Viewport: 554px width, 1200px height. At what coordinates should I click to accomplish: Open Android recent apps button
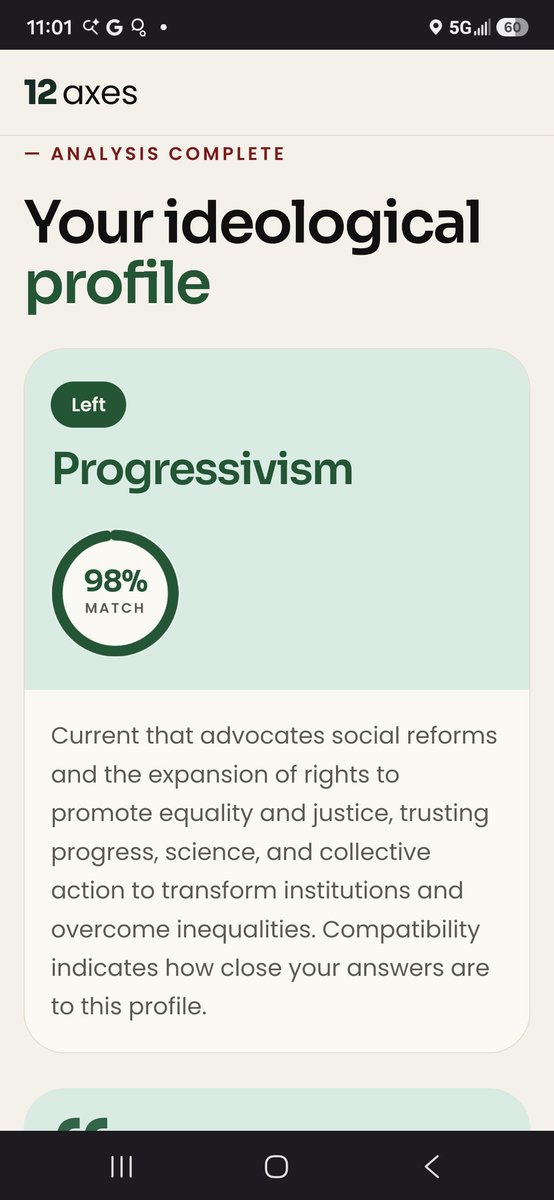click(122, 1166)
